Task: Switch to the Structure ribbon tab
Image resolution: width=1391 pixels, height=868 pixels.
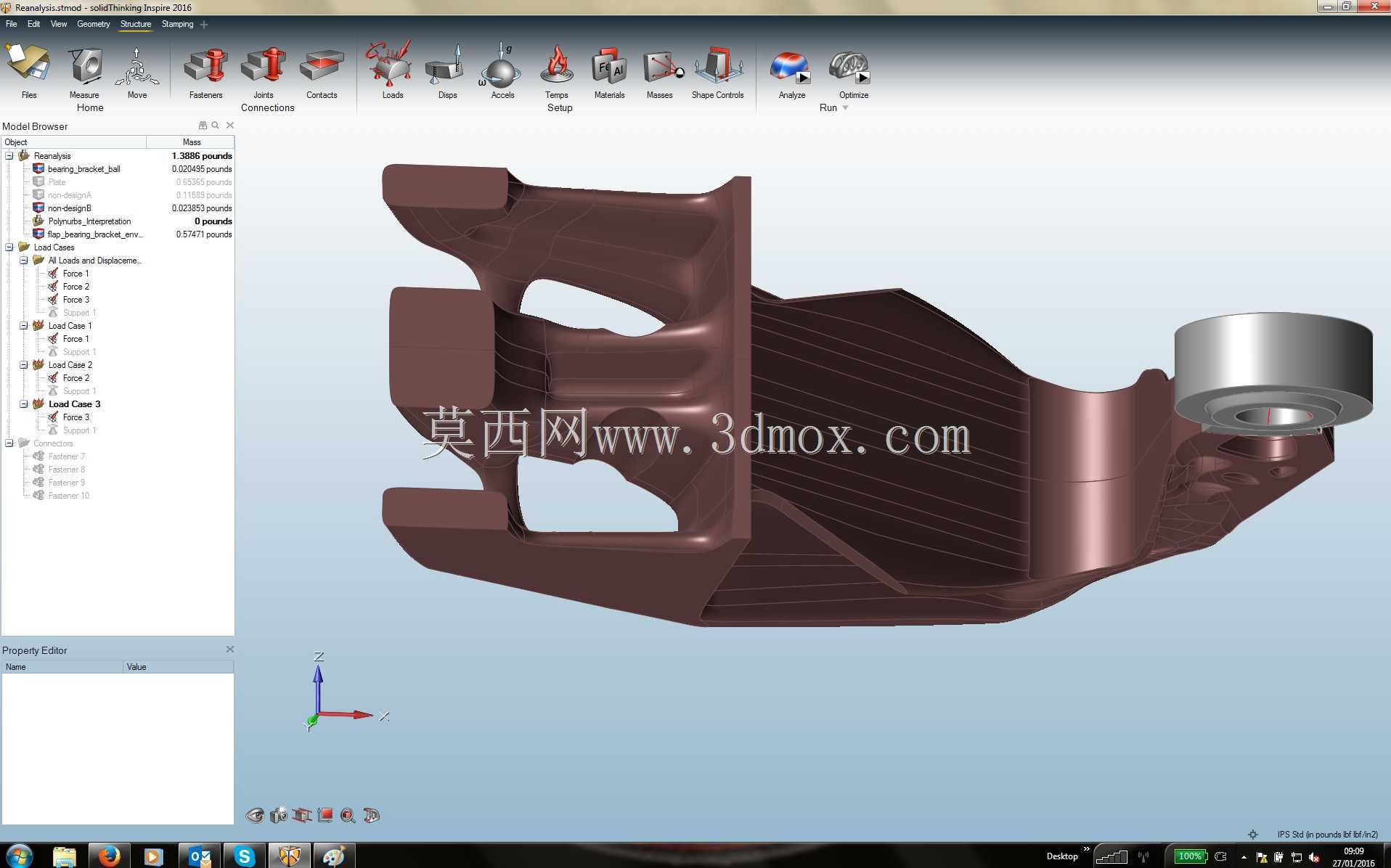Action: pyautogui.click(x=136, y=24)
